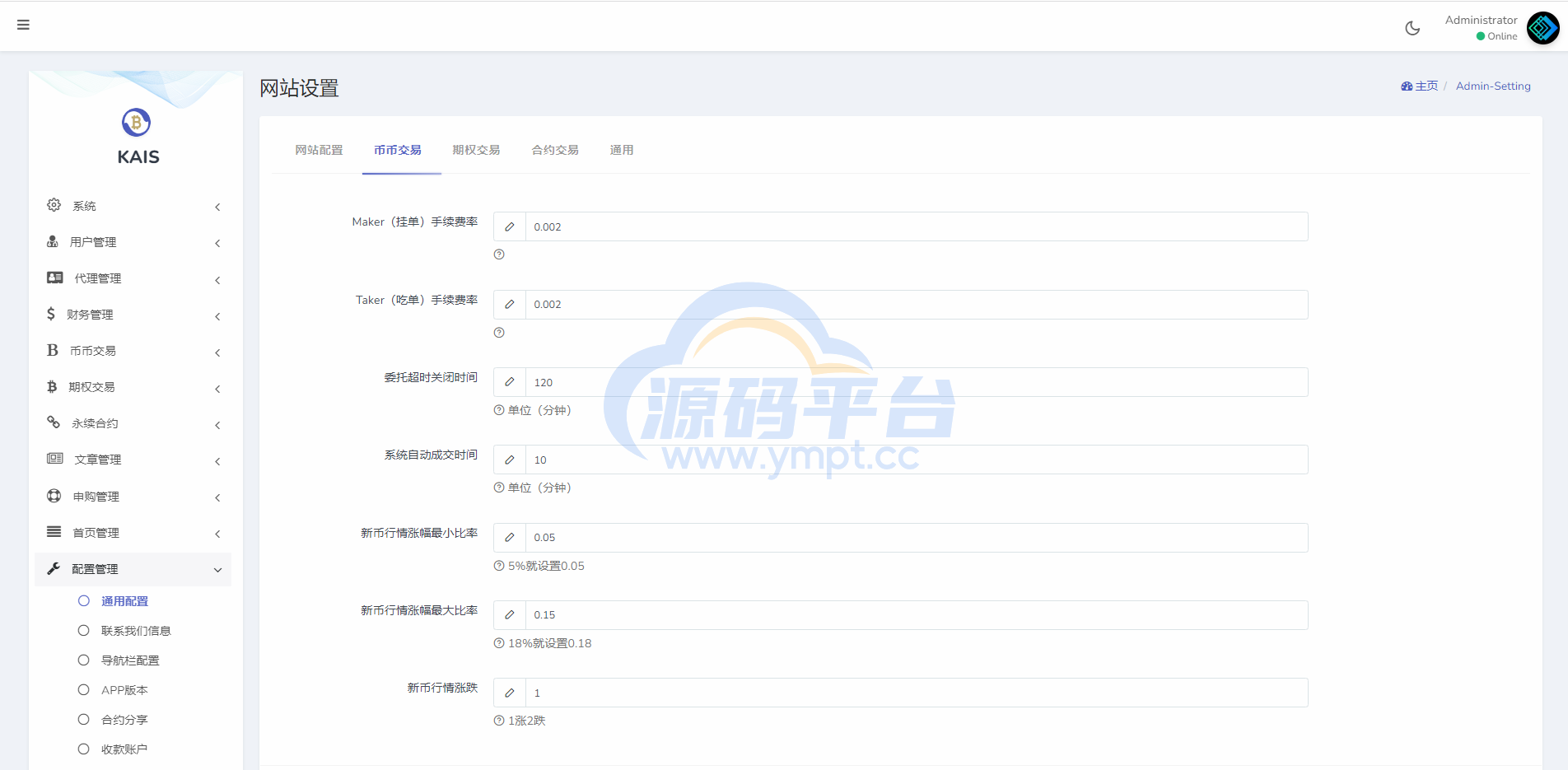This screenshot has height=770, width=1568.
Task: Click the 用户管理 user icon
Action: [53, 241]
